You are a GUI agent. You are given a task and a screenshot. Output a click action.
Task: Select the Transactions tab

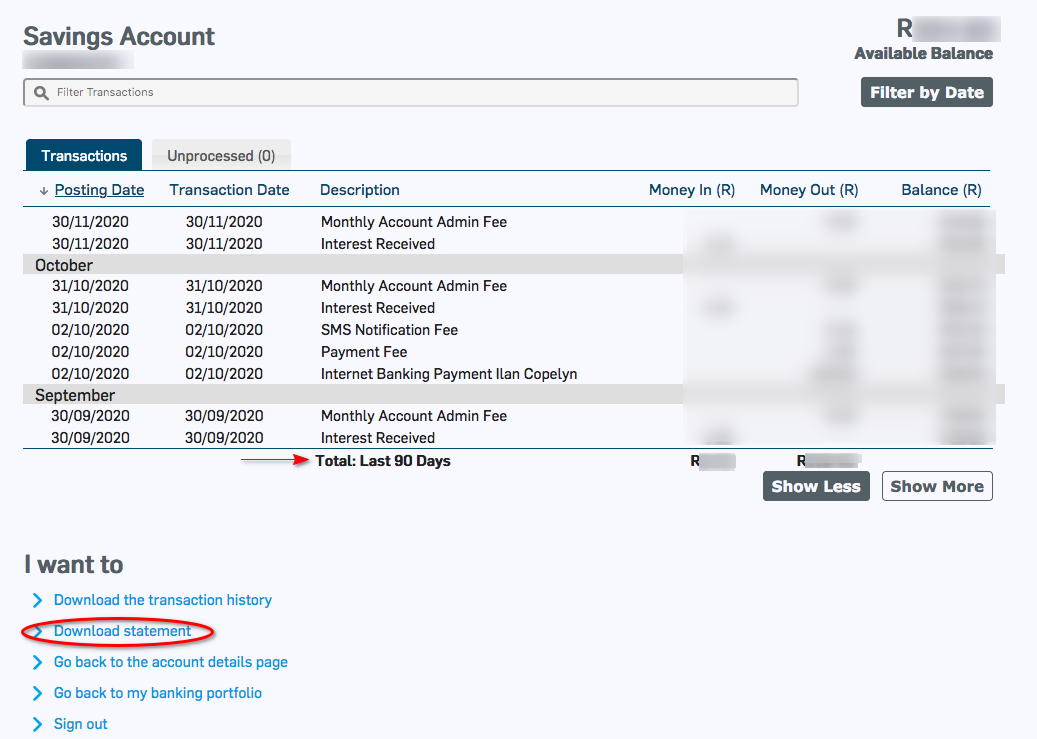[84, 156]
